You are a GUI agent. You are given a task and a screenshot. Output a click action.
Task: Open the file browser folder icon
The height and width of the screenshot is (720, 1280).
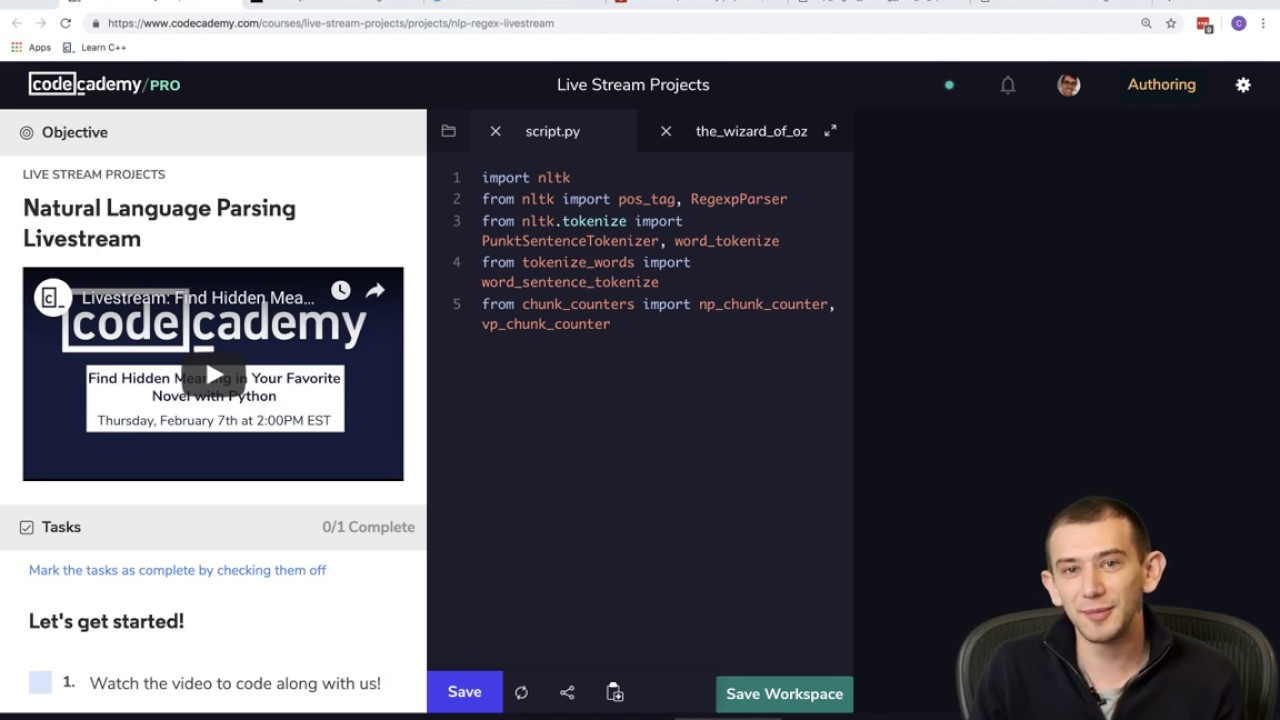point(448,131)
